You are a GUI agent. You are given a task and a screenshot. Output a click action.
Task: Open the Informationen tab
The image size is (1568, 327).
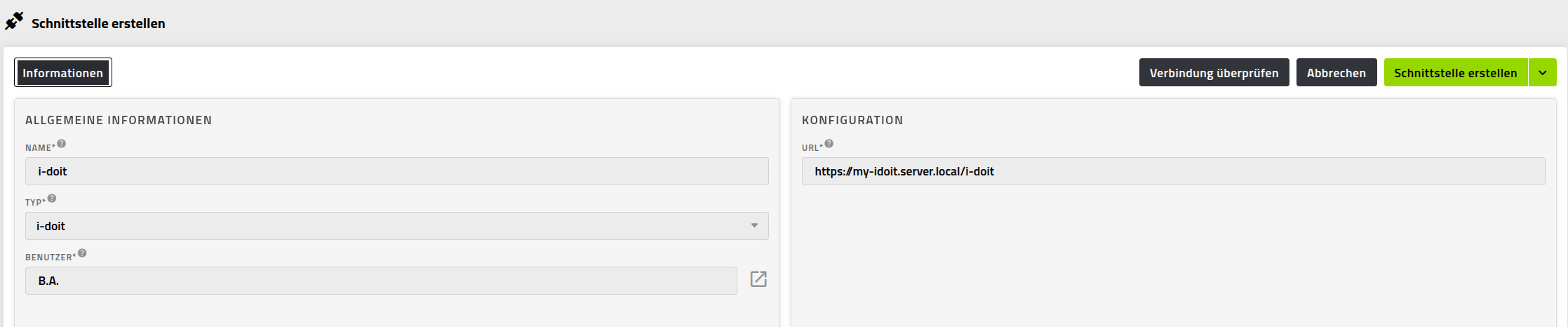point(63,73)
